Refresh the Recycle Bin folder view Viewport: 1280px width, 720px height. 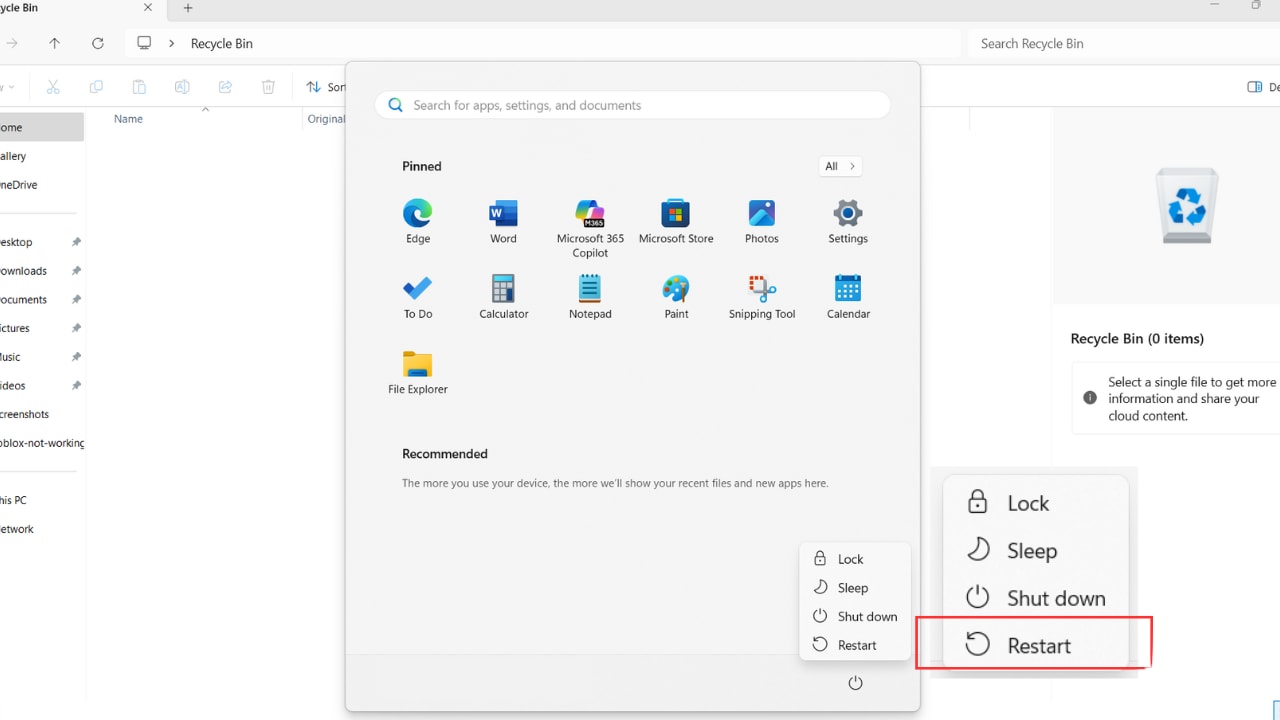(x=97, y=43)
